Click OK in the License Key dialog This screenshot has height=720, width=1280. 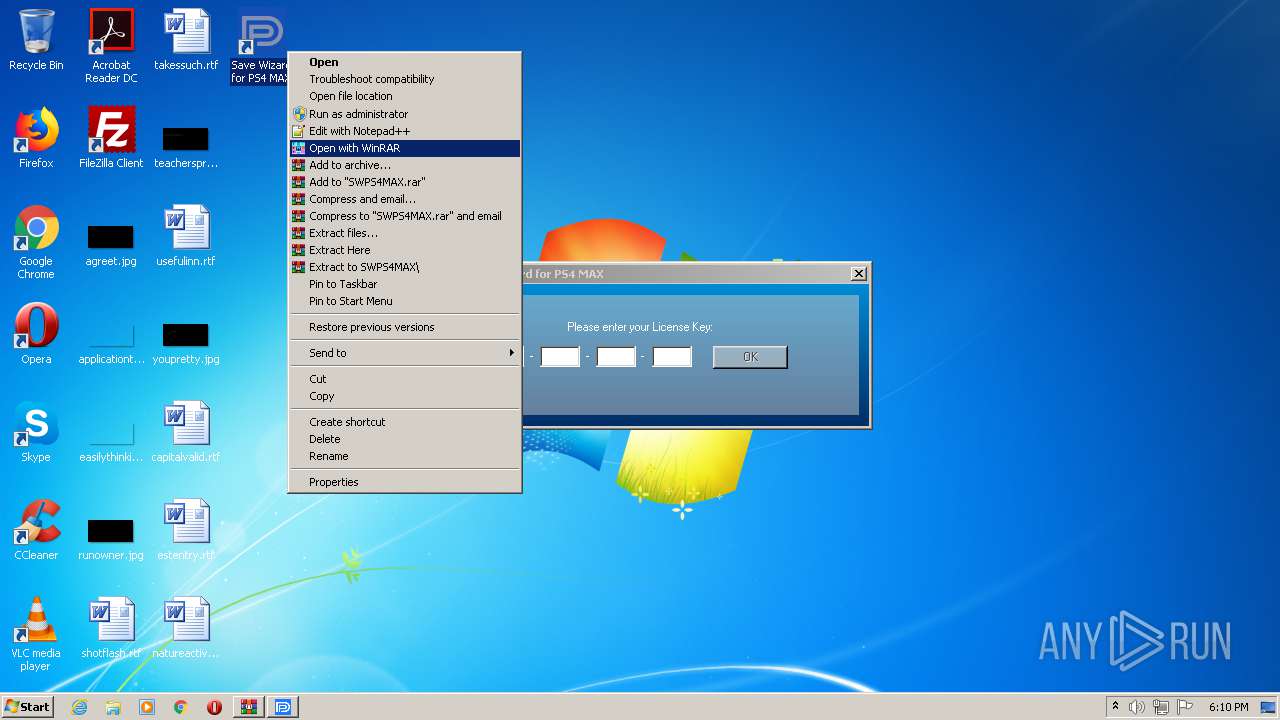pos(750,357)
